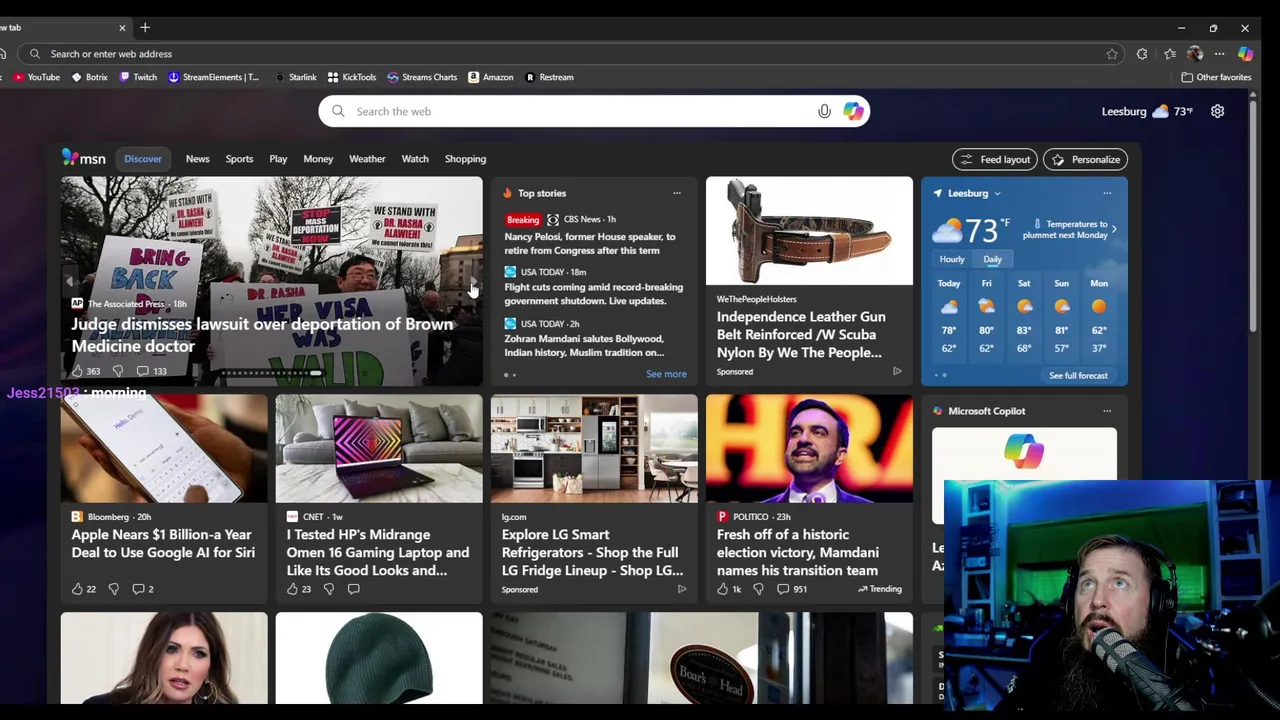Open the favorites list icon
This screenshot has width=1280, height=720.
click(1170, 54)
